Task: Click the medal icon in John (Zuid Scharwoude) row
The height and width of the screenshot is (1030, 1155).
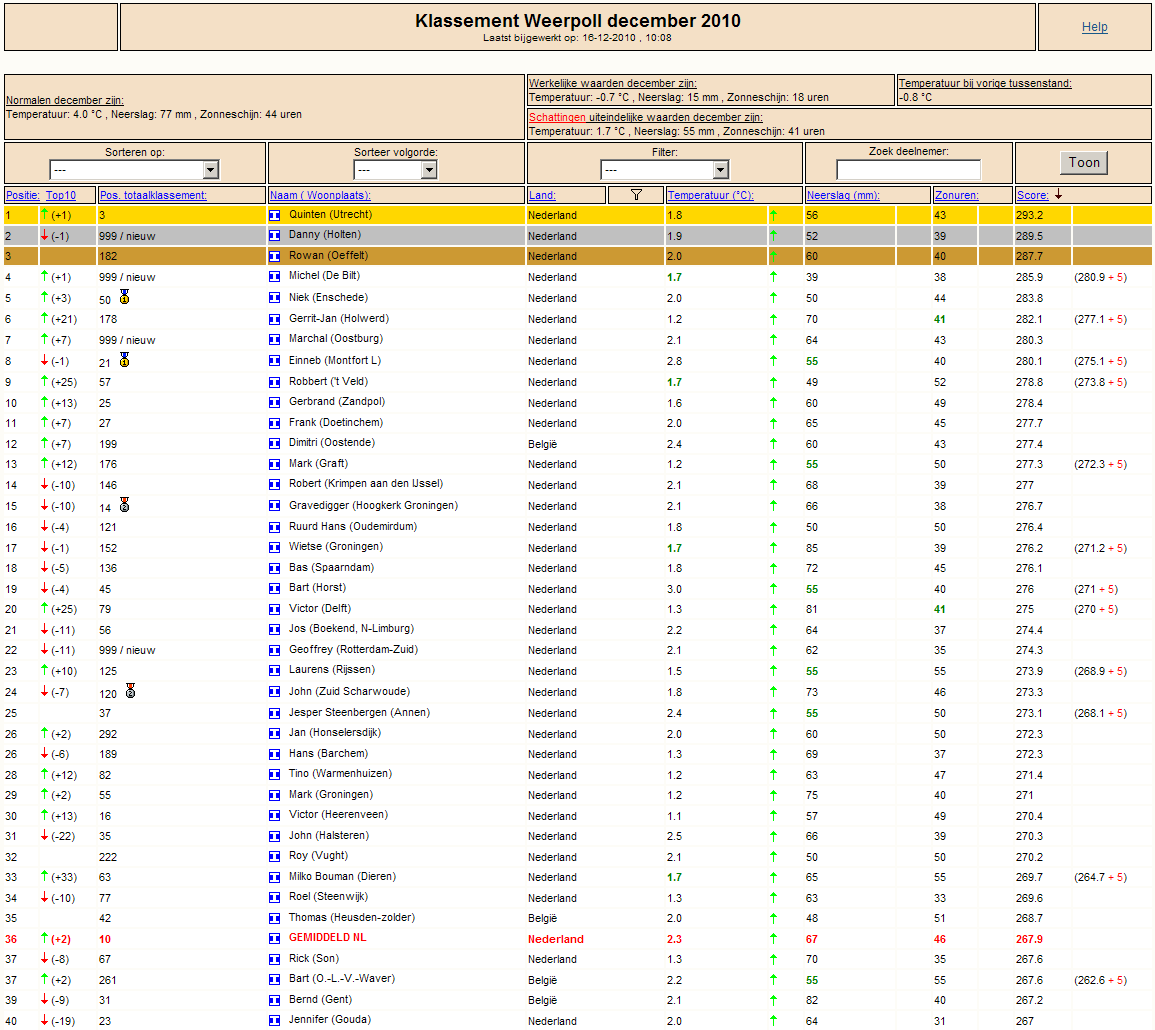Action: coord(130,690)
